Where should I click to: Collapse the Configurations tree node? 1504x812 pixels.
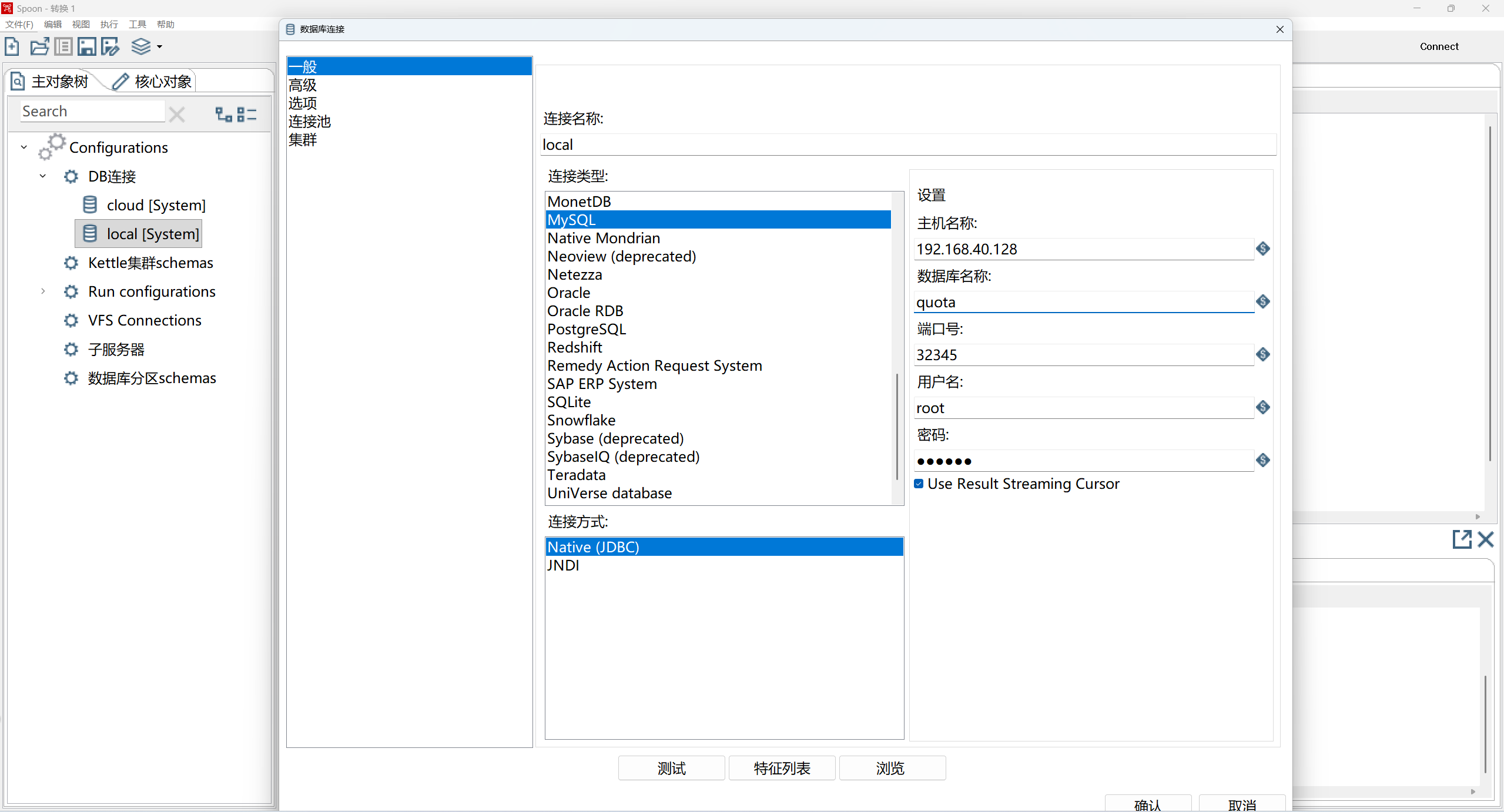(x=24, y=147)
